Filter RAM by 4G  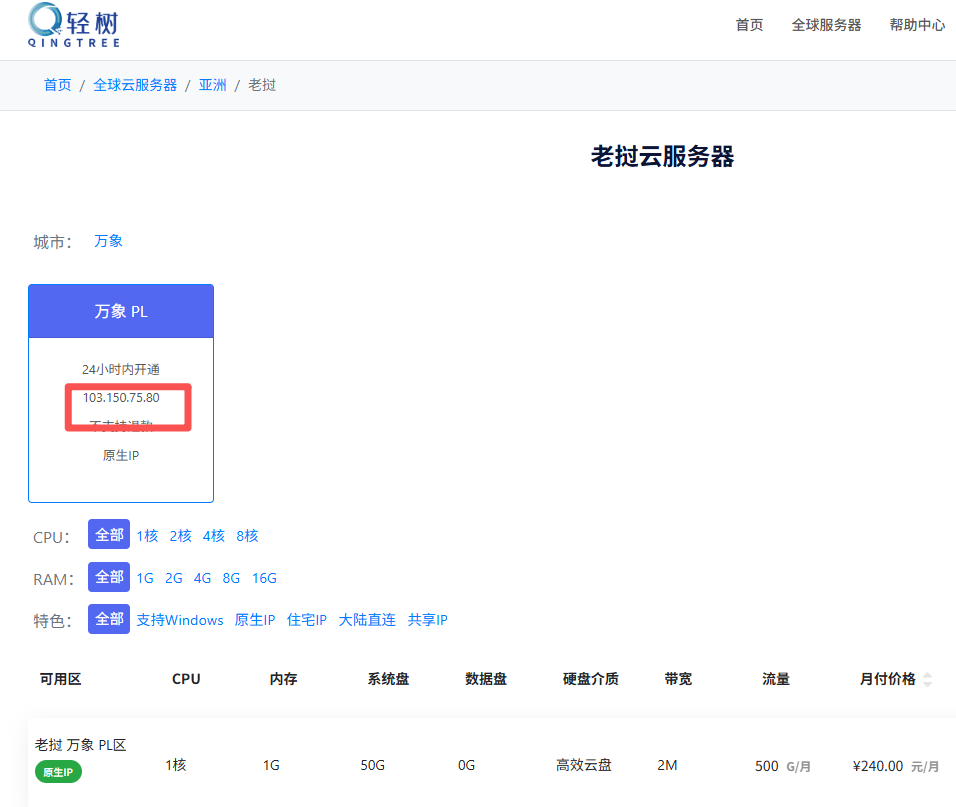point(203,578)
